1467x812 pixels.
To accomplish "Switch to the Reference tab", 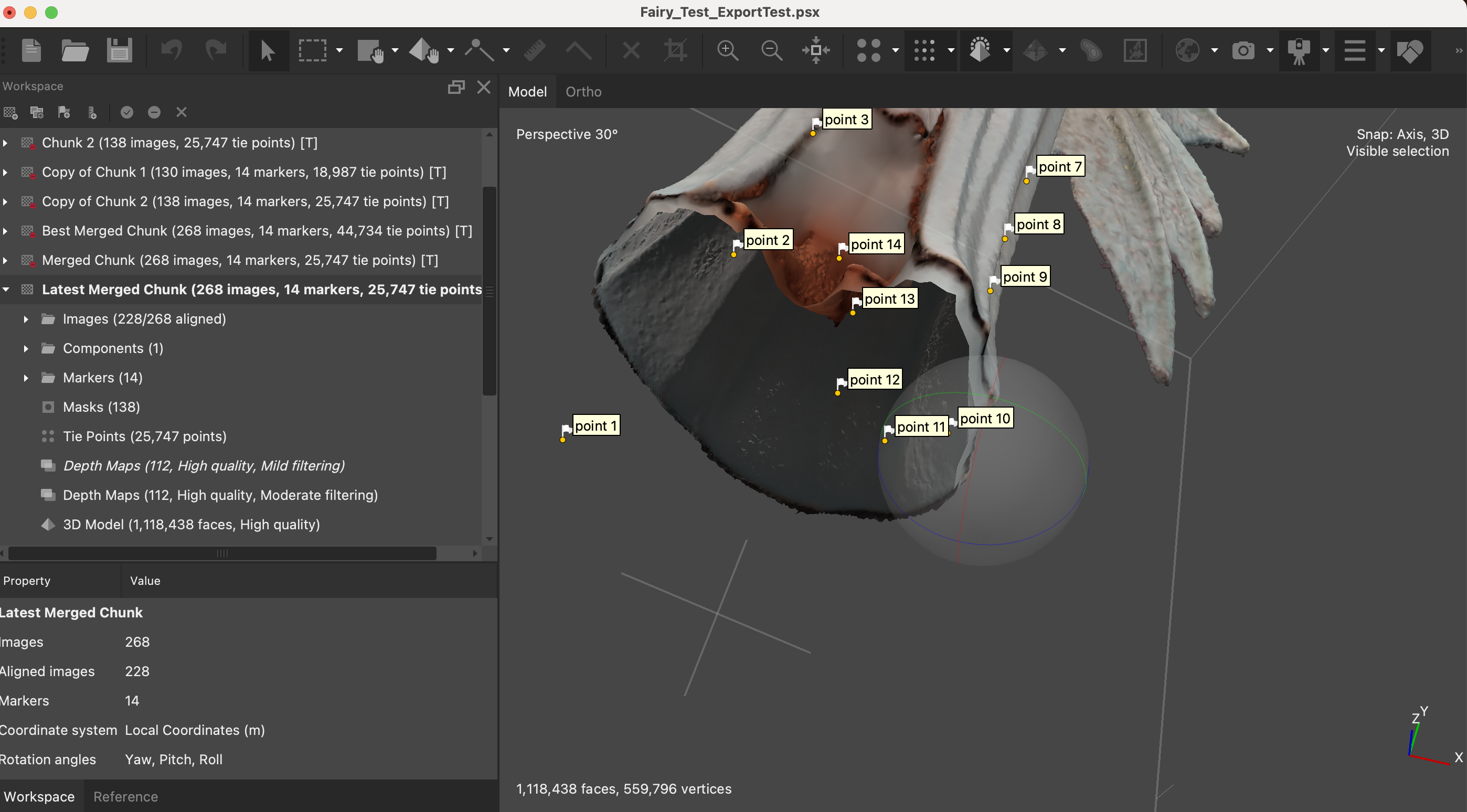I will pyautogui.click(x=125, y=797).
